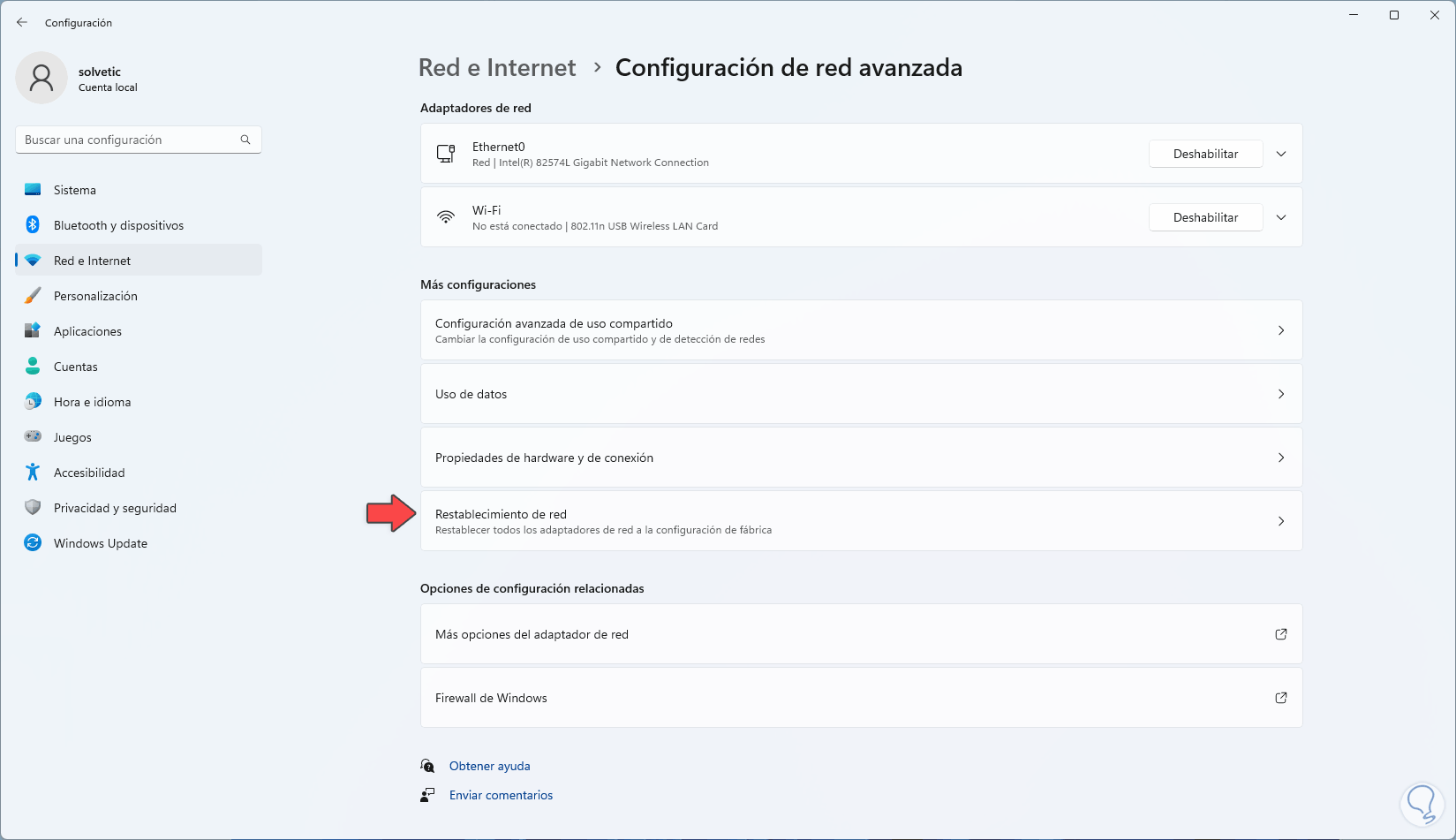
Task: Open the Obtener ayuda link
Action: [x=489, y=766]
